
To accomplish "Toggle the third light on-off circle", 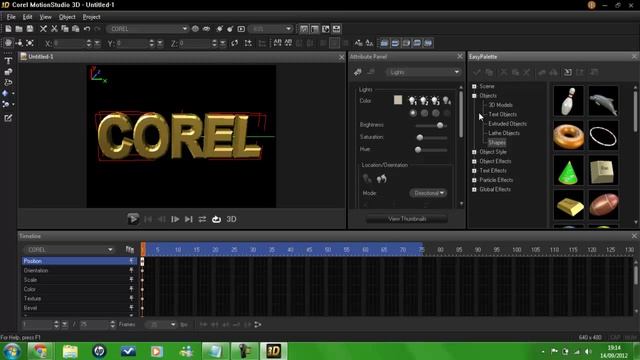I will point(436,113).
